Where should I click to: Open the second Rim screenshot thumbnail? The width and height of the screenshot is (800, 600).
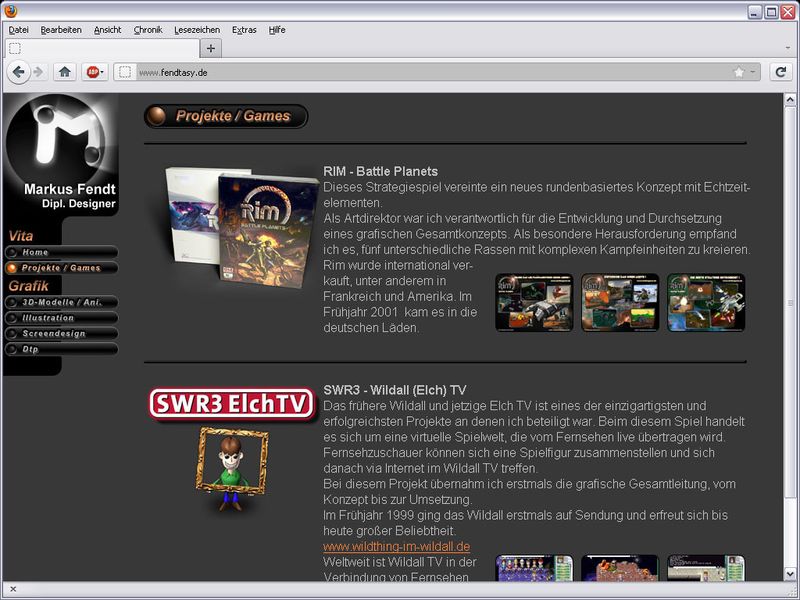click(x=620, y=303)
